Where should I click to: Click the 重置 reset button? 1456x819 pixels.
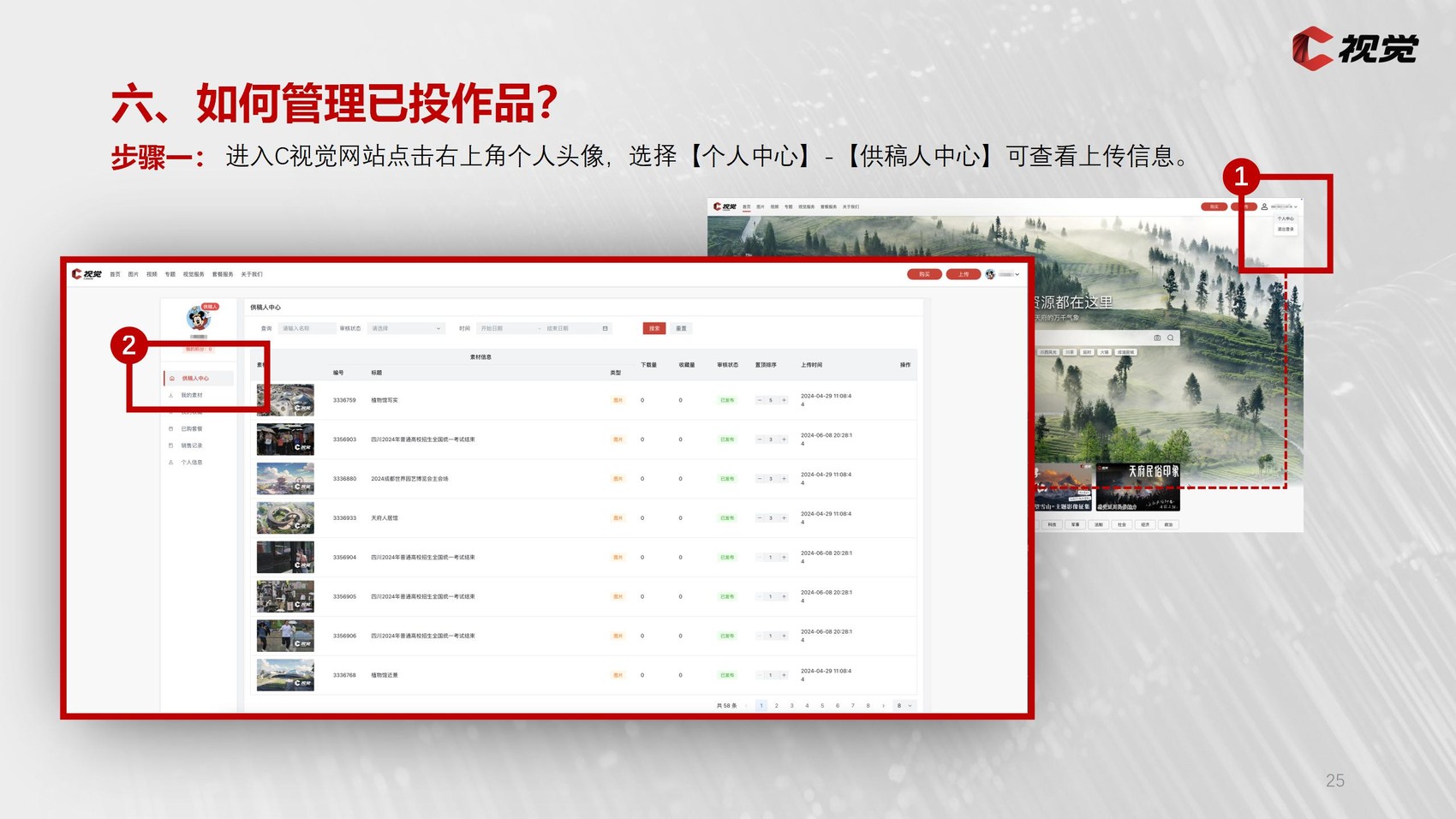pyautogui.click(x=681, y=328)
